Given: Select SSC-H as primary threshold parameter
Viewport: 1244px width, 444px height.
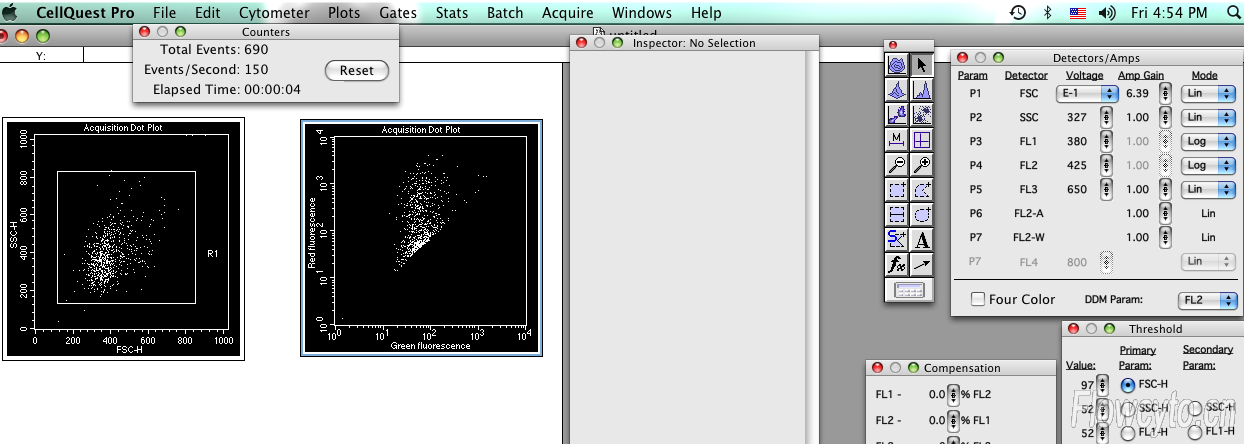Looking at the screenshot, I should click(1128, 408).
